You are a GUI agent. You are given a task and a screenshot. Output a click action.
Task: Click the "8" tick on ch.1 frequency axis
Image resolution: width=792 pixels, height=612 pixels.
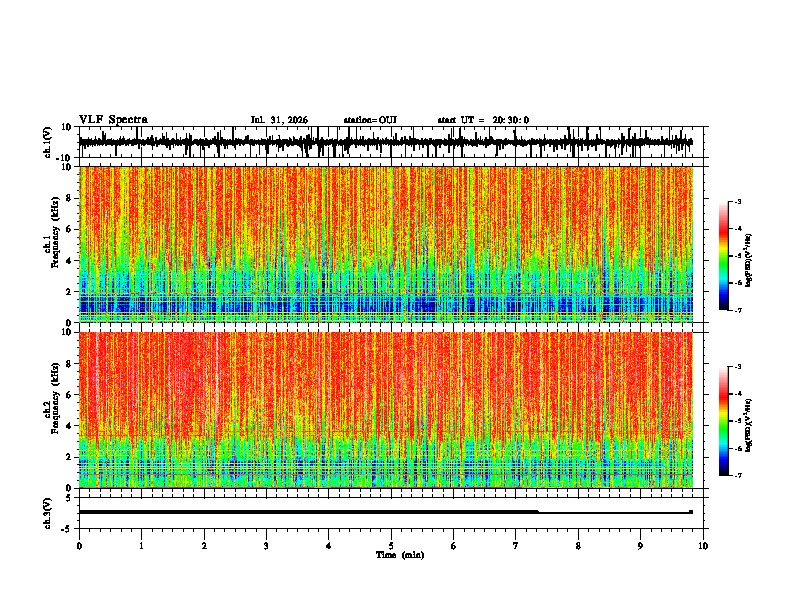point(70,198)
